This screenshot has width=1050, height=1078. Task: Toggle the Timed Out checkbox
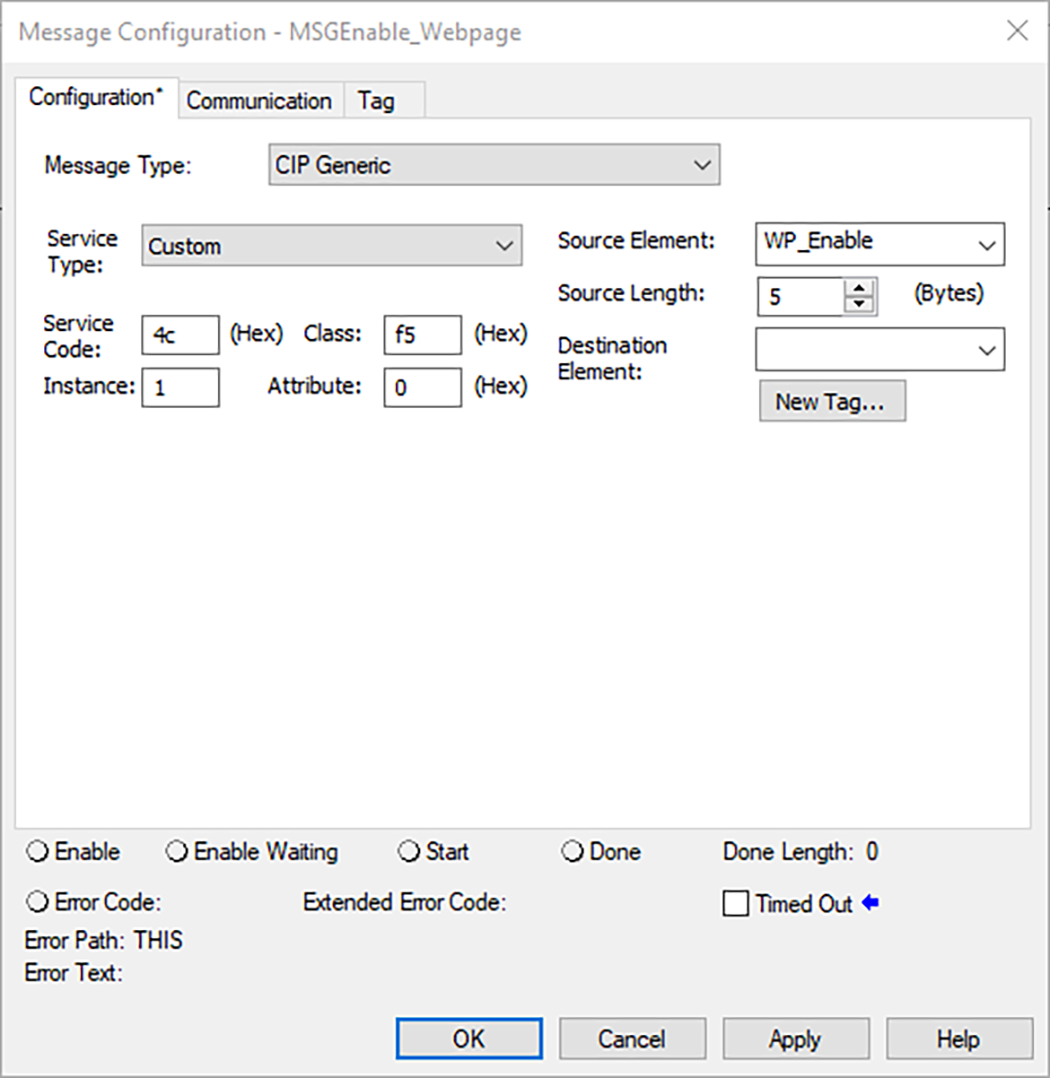pyautogui.click(x=735, y=904)
